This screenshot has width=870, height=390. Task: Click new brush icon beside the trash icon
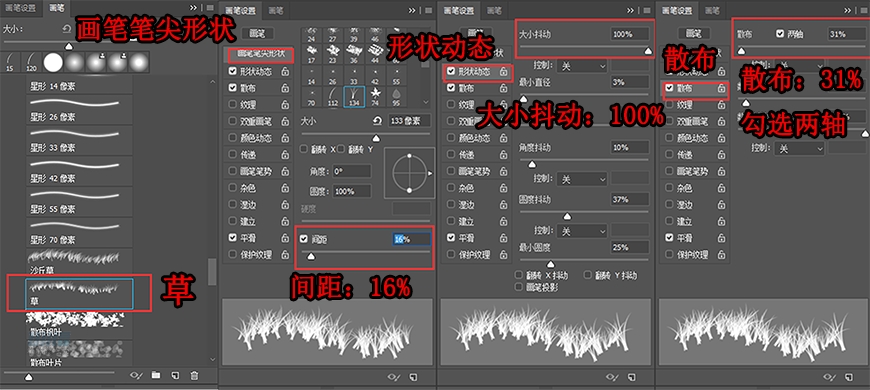175,376
